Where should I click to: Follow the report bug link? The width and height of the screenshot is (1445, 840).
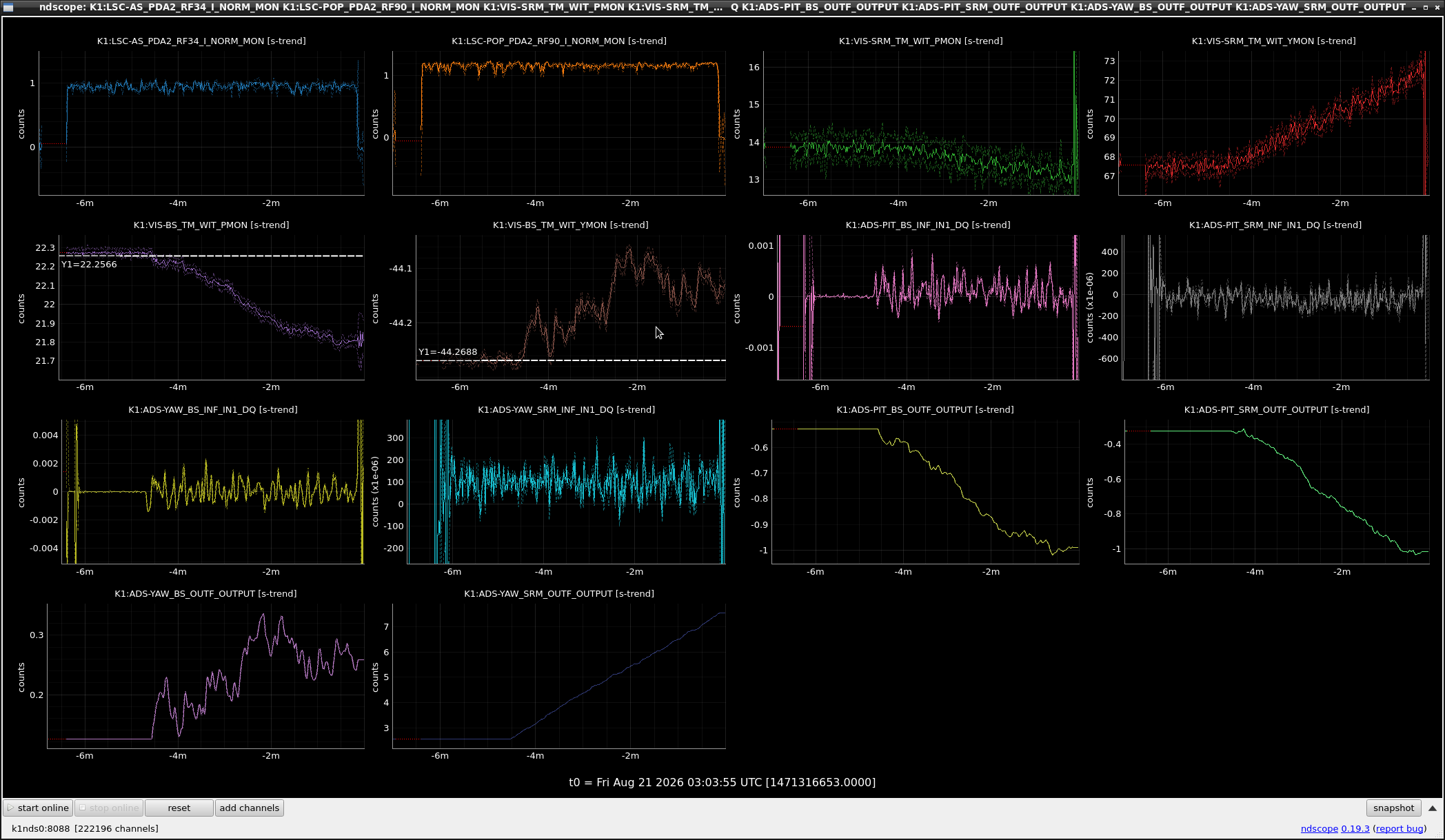tap(1399, 828)
